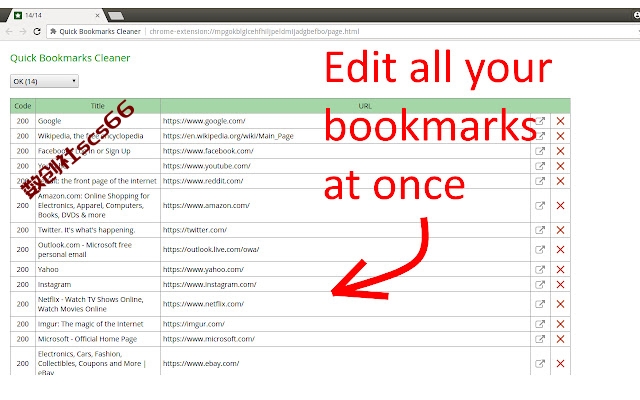
Task: Click the Title column header
Action: tap(98, 106)
